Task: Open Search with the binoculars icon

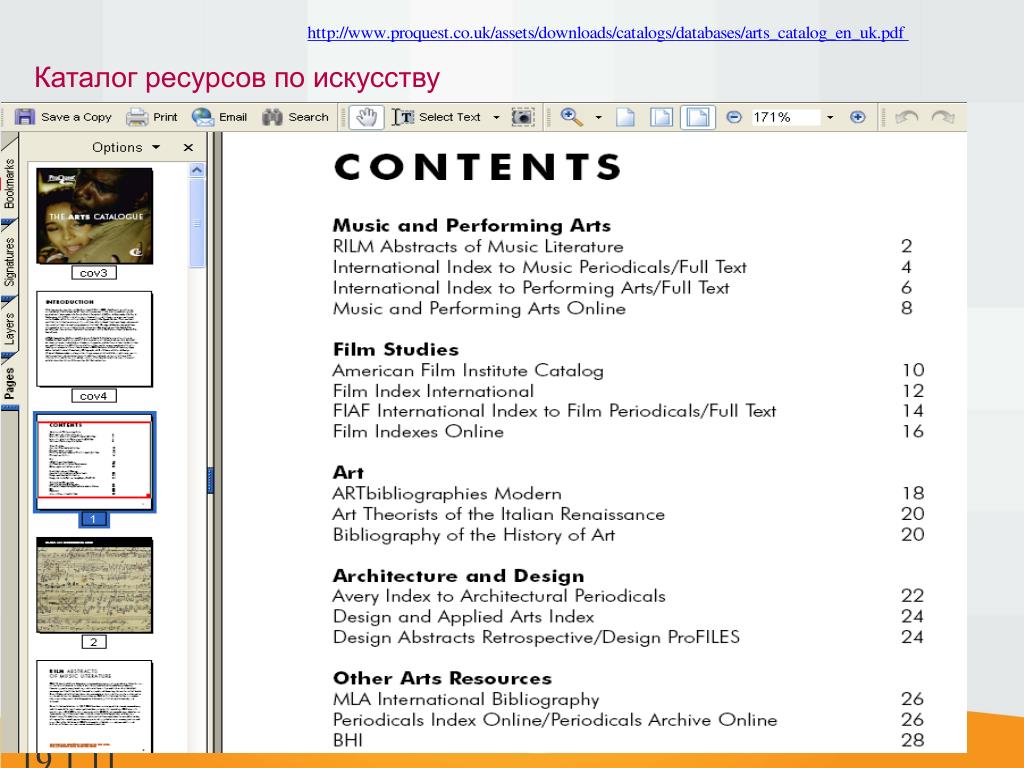Action: pos(272,117)
